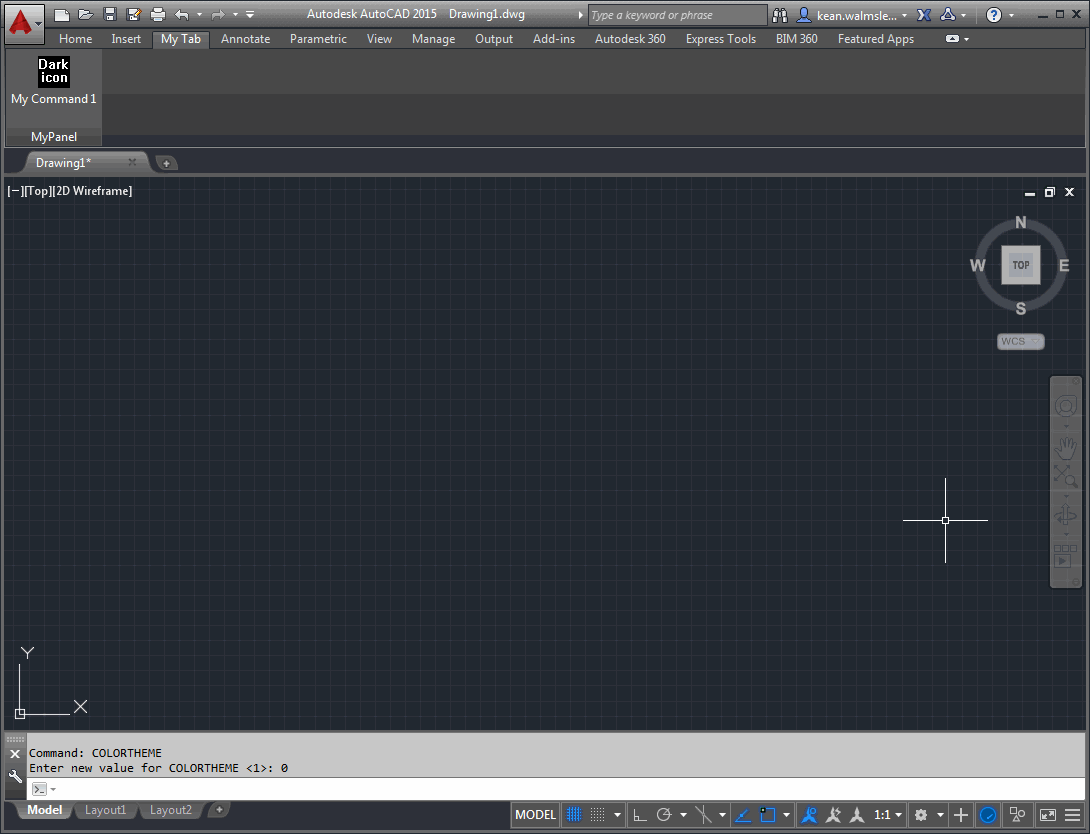Toggle ortho mode in status bar

point(639,815)
